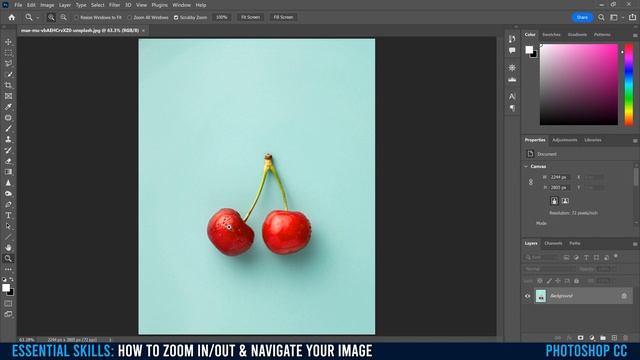
Task: Select the Crop tool
Action: 8,85
